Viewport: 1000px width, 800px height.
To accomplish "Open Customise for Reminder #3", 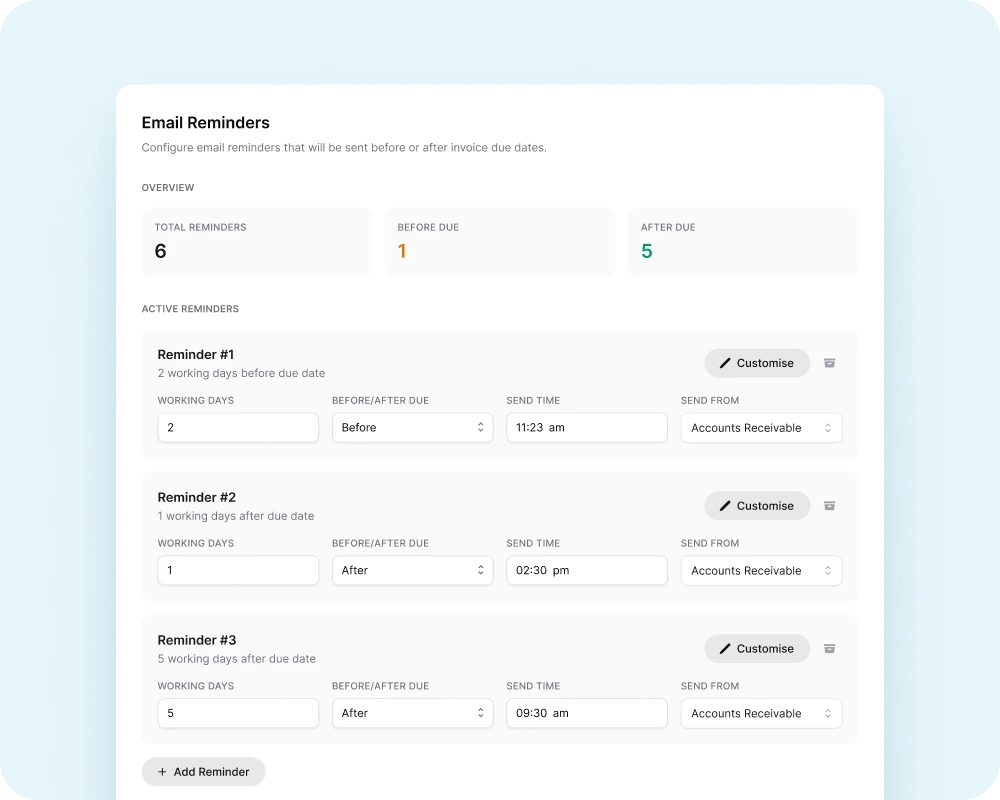I will 756,649.
